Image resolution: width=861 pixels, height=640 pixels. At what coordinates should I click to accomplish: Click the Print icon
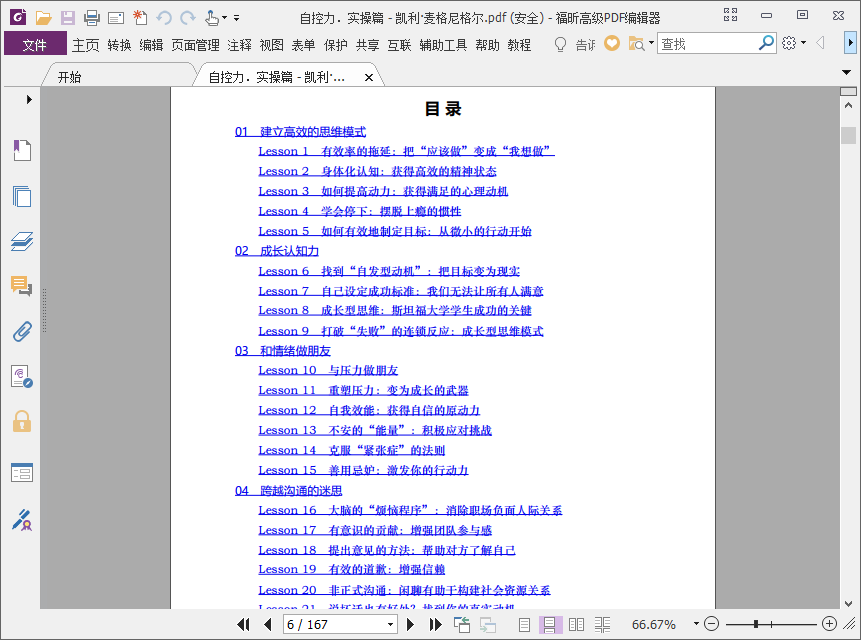[x=92, y=18]
